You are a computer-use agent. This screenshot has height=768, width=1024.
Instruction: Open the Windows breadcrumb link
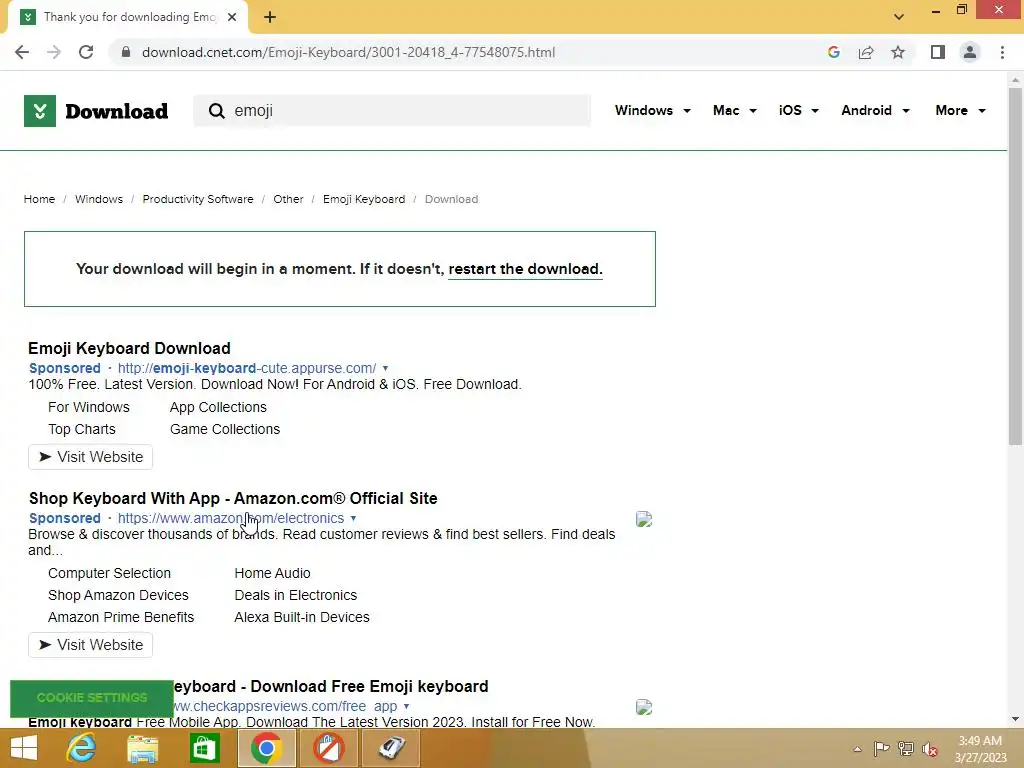pos(99,199)
